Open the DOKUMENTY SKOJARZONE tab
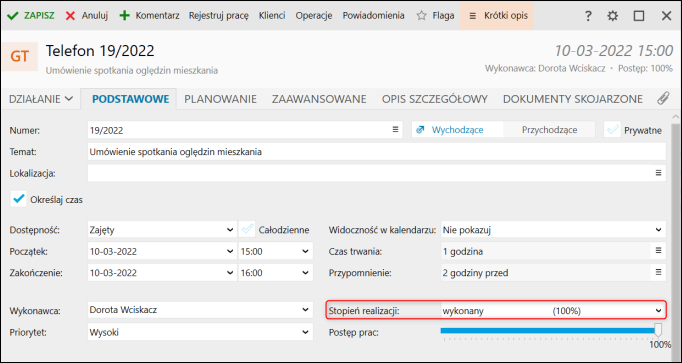682x363 pixels. (573, 99)
